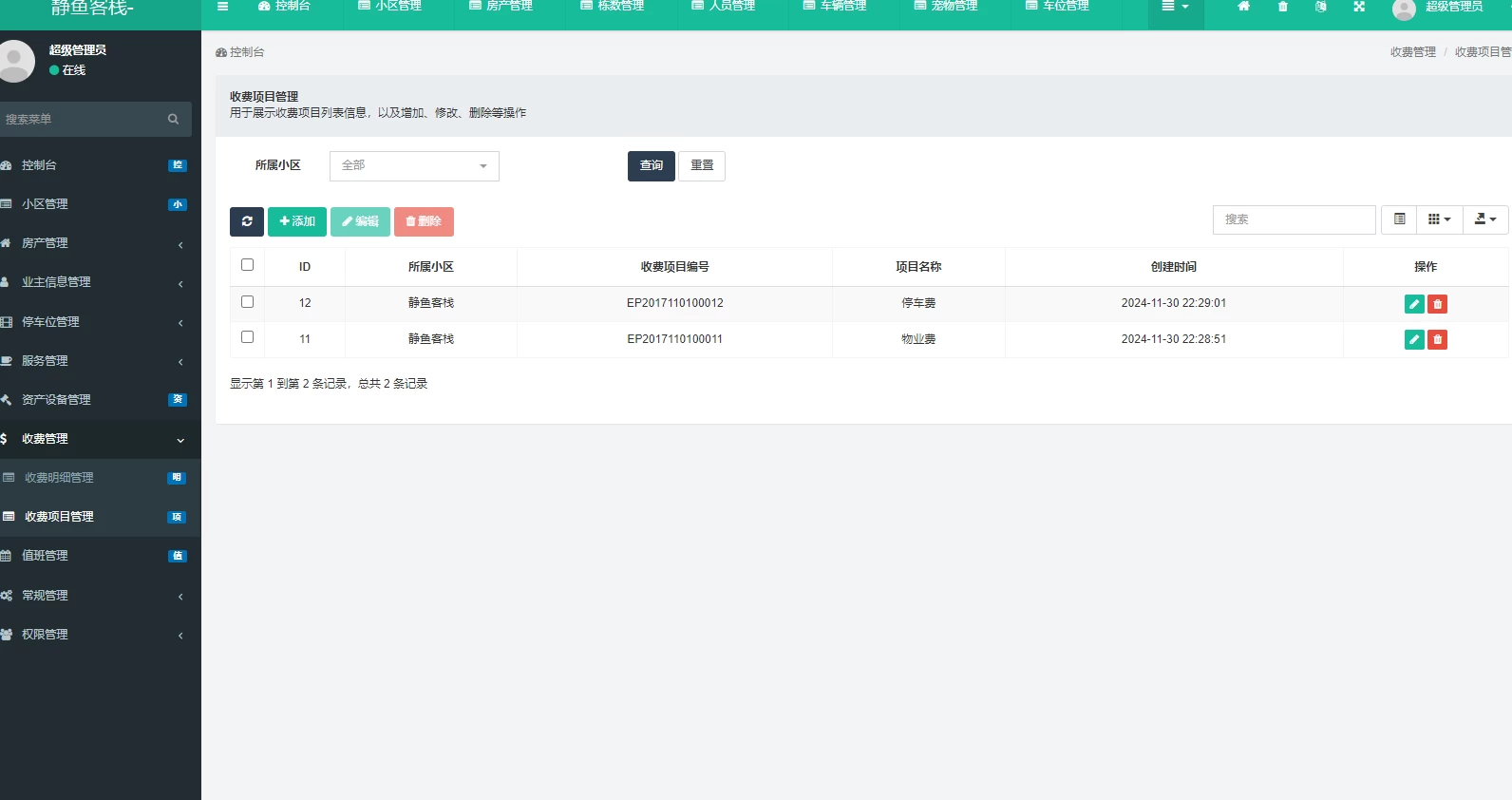Screen dimensions: 1512x800
Task: Open 收费明细管理 in the sidebar menu
Action: click(x=95, y=478)
